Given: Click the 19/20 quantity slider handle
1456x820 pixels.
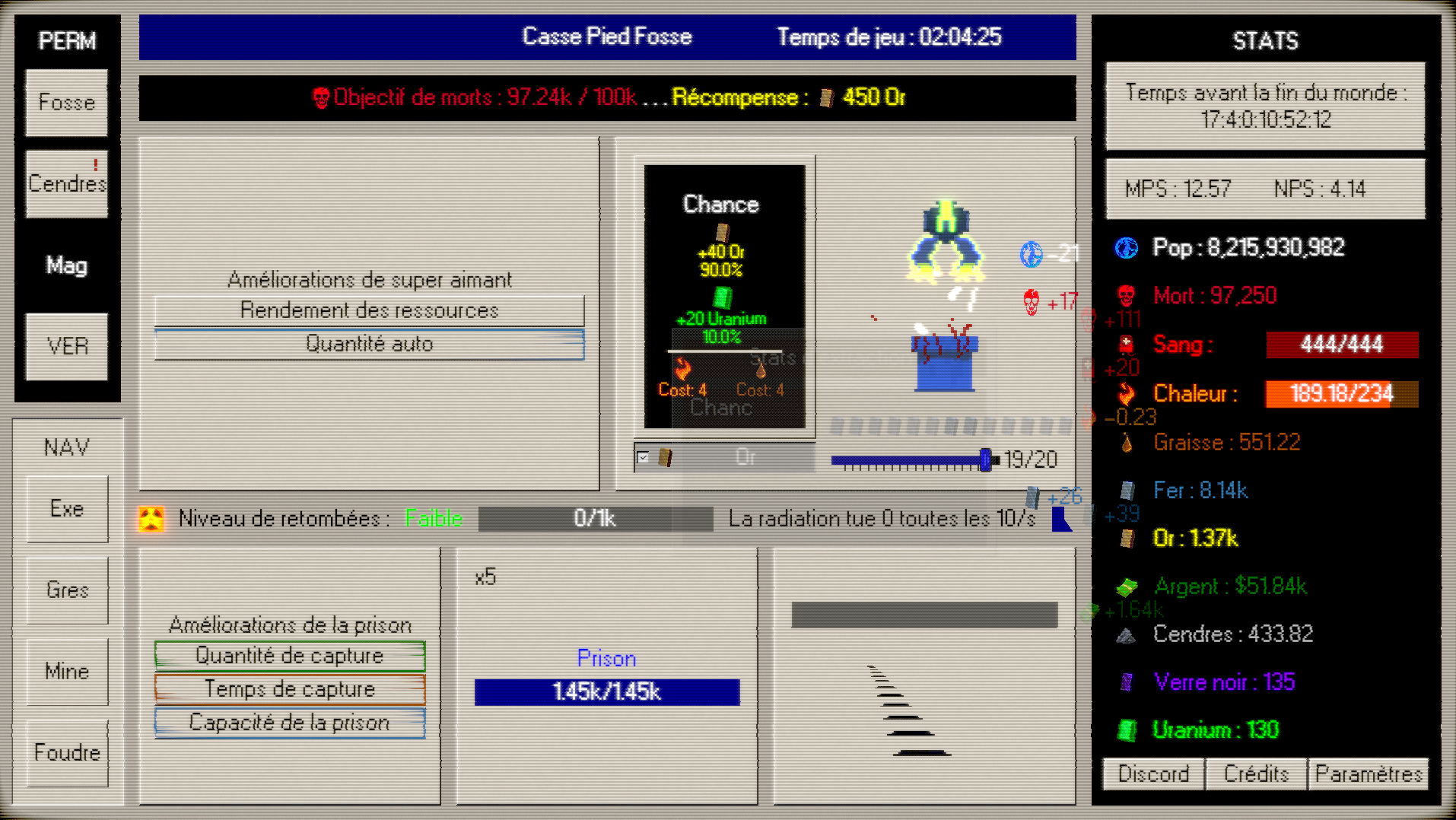Looking at the screenshot, I should pyautogui.click(x=985, y=459).
